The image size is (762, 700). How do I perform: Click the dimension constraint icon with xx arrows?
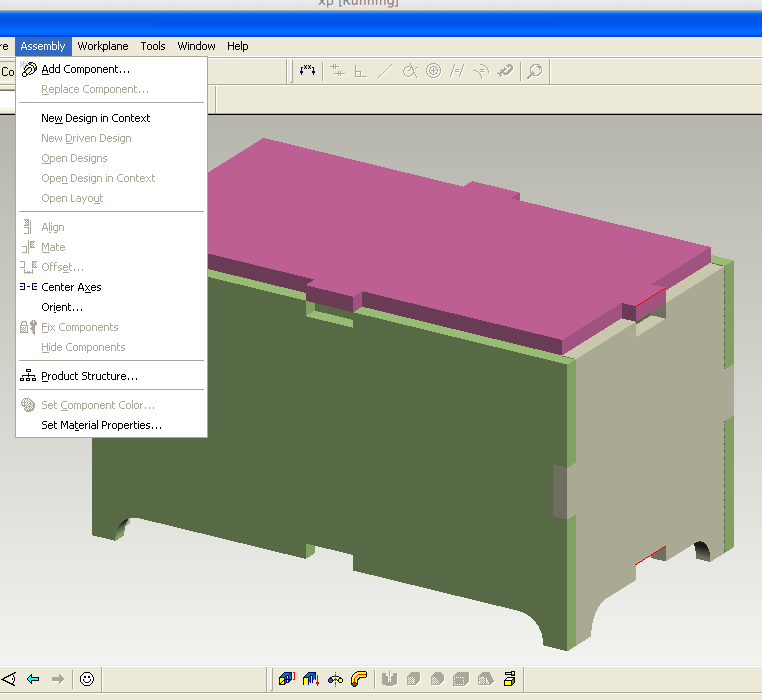pos(307,71)
